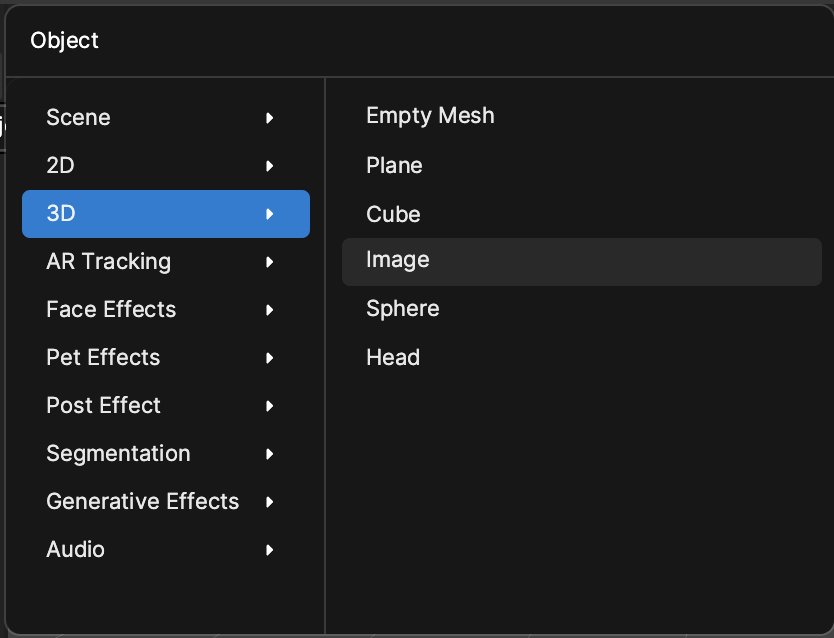Screen dimensions: 834x638
Task: Add a Plane object
Action: coord(582,165)
